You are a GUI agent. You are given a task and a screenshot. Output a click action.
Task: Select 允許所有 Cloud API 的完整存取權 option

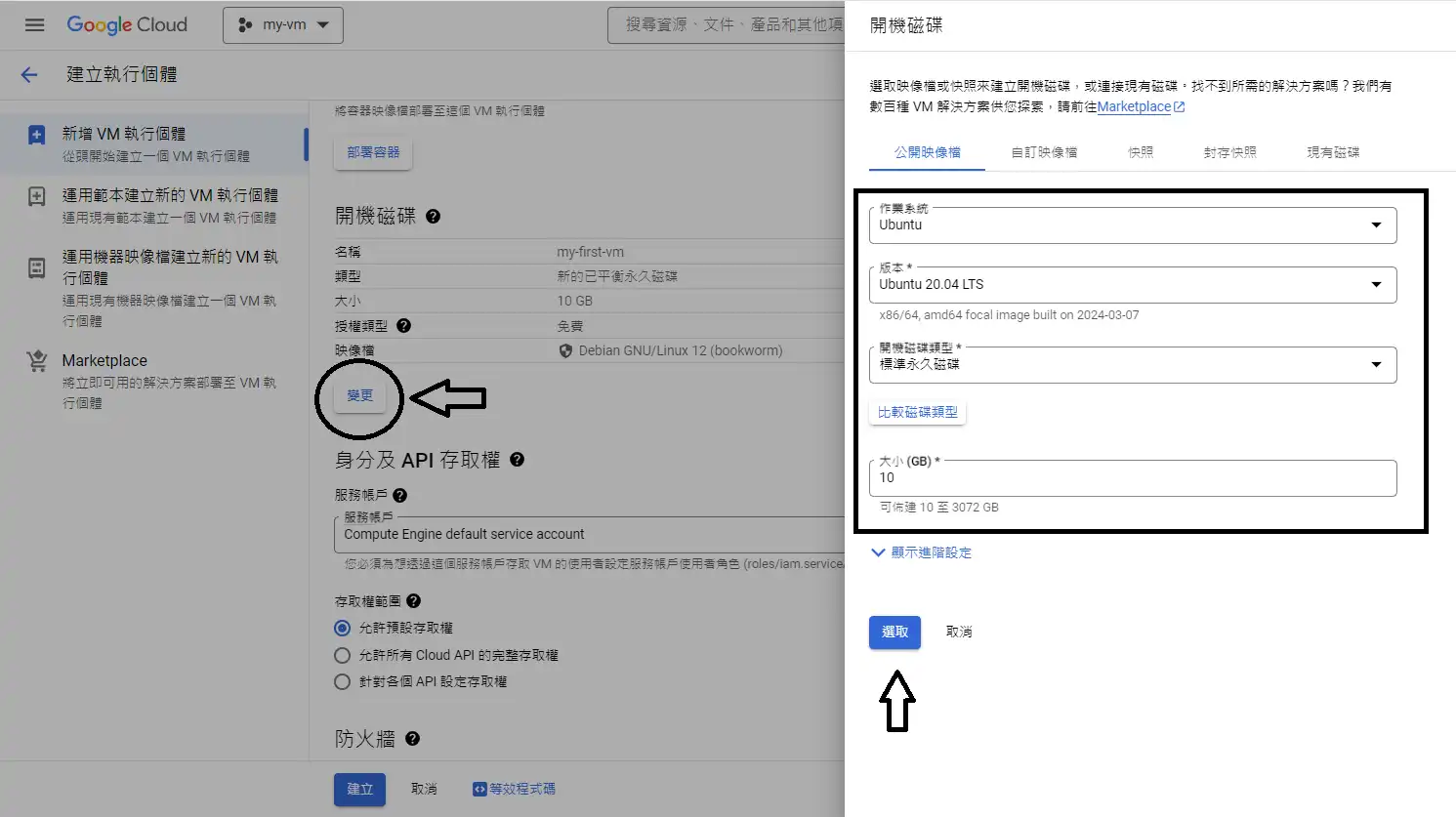[342, 656]
